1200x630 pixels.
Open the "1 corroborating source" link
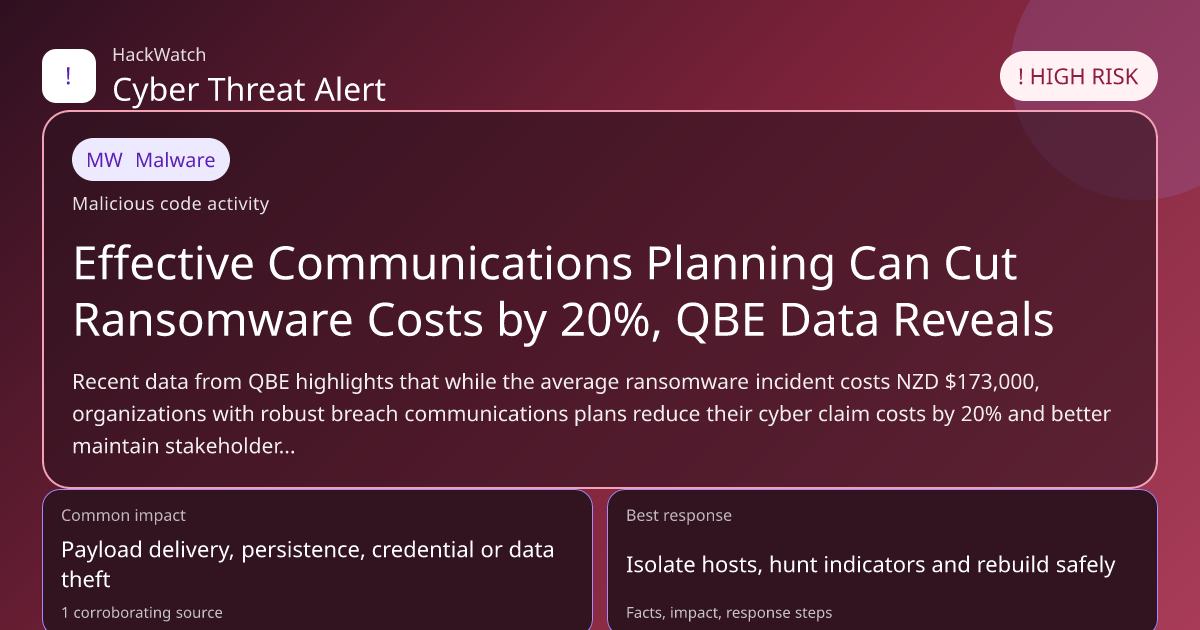pyautogui.click(x=142, y=612)
